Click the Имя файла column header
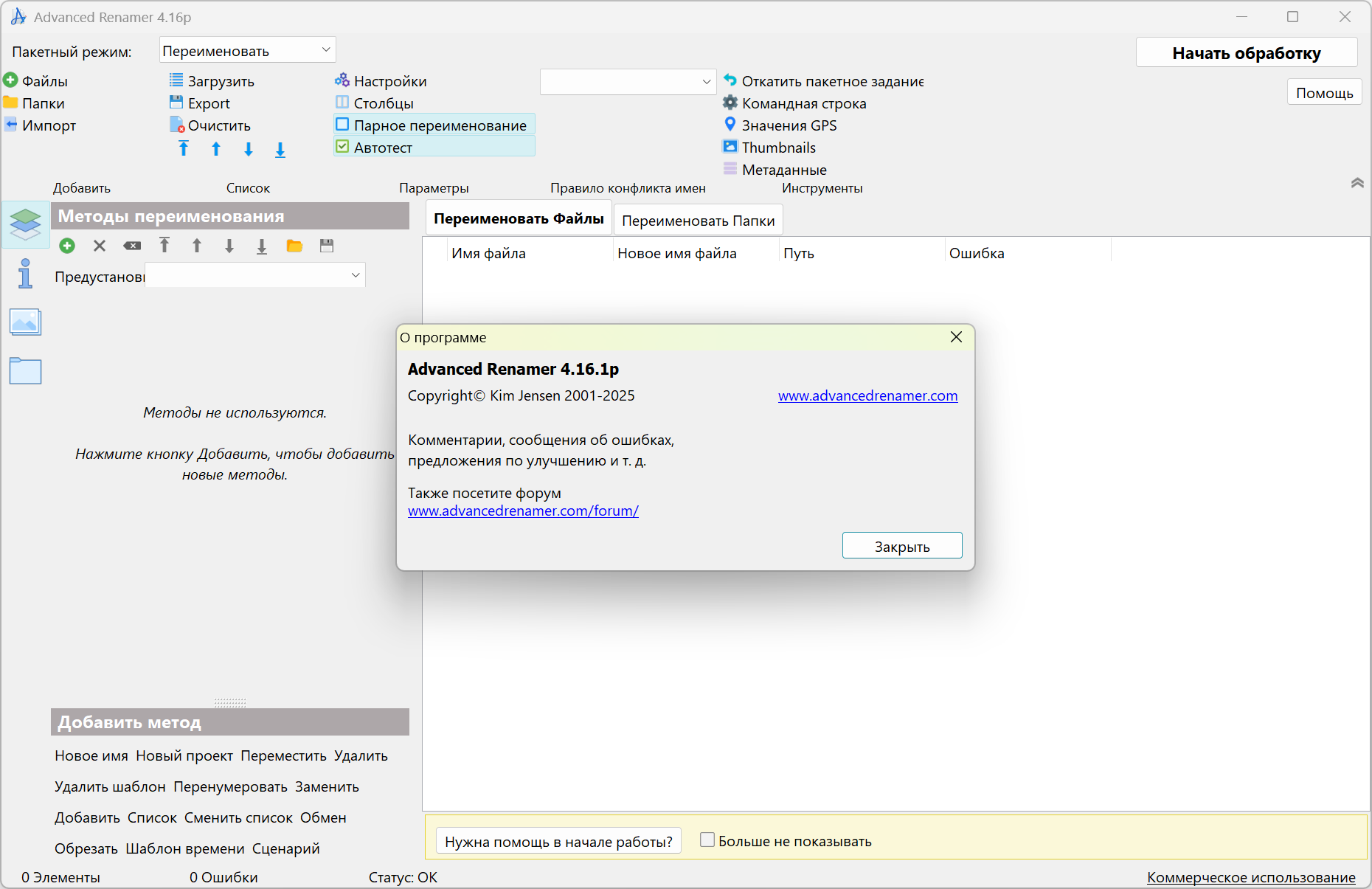Screen dimensions: 1372x889 click(x=488, y=253)
